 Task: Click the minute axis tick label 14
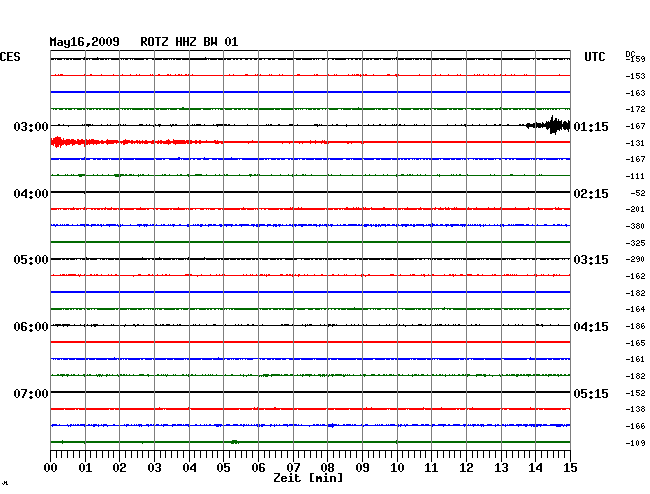click(536, 468)
